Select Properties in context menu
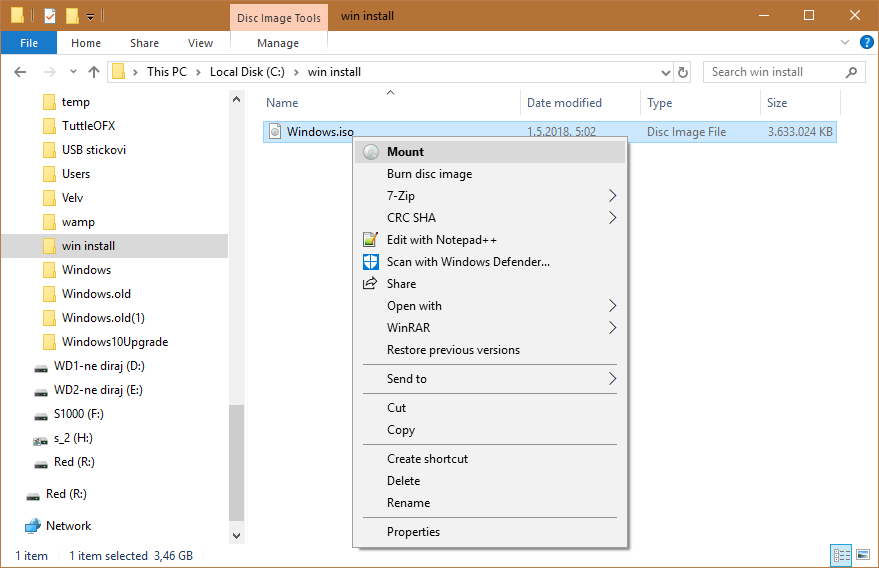The width and height of the screenshot is (879, 568). point(490,532)
